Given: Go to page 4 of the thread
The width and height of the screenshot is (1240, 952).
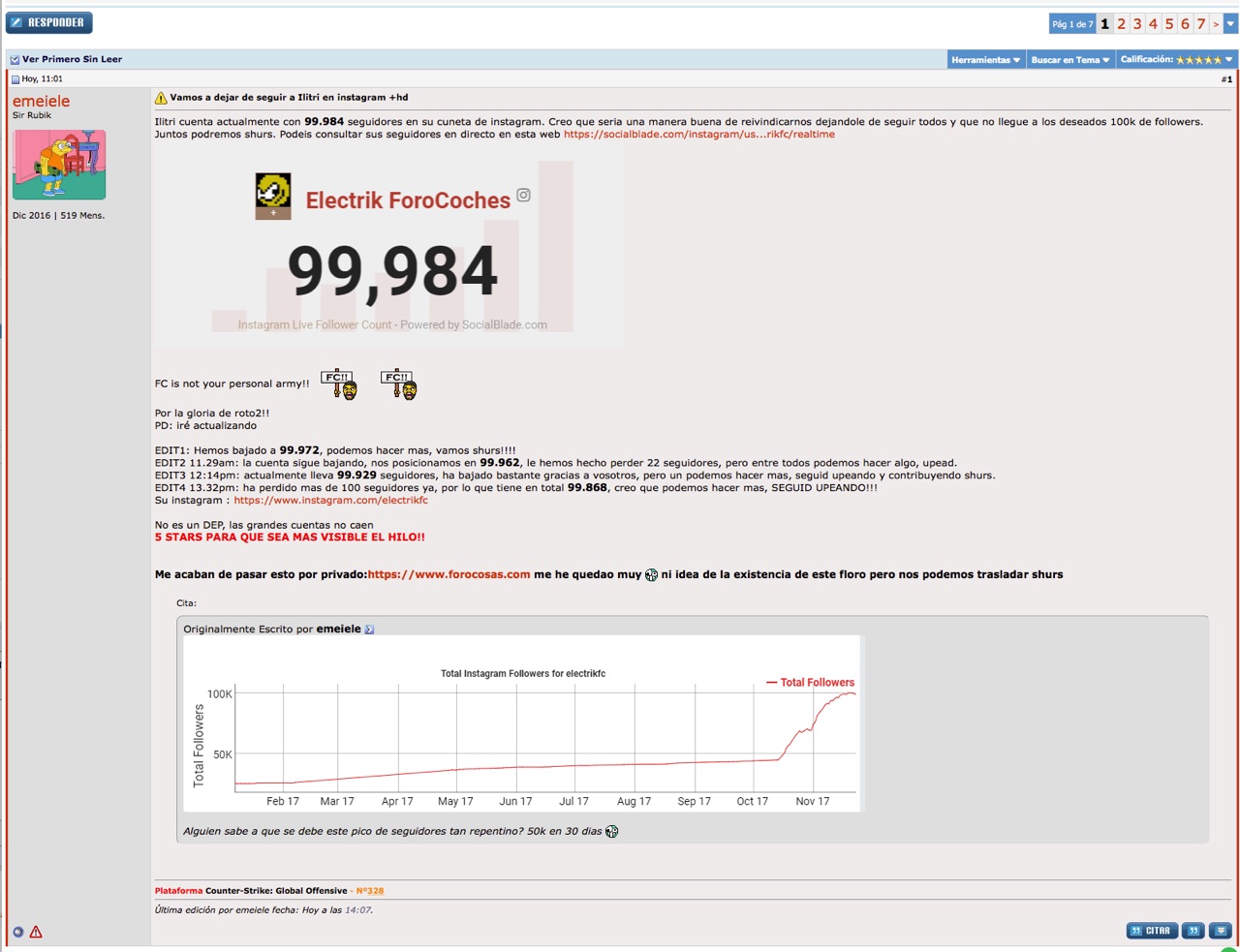Looking at the screenshot, I should pyautogui.click(x=1153, y=24).
